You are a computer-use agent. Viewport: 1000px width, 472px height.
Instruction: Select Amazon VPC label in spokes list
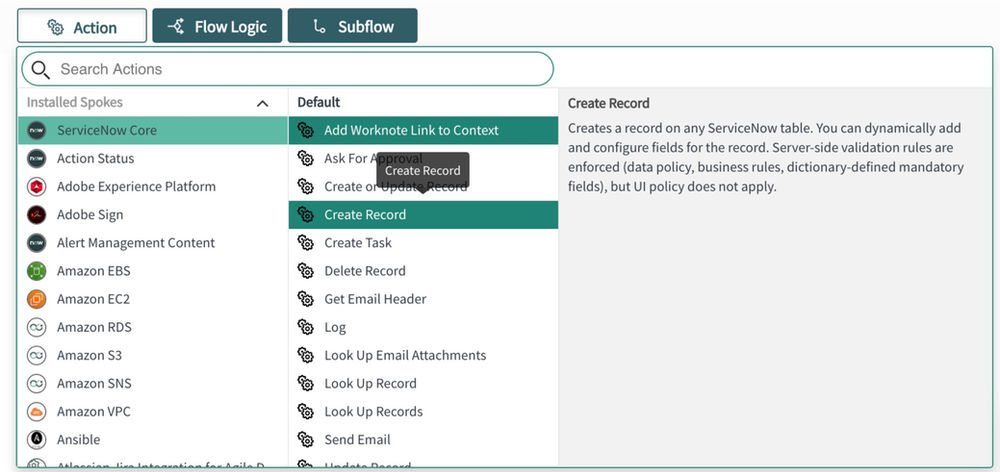click(x=94, y=411)
